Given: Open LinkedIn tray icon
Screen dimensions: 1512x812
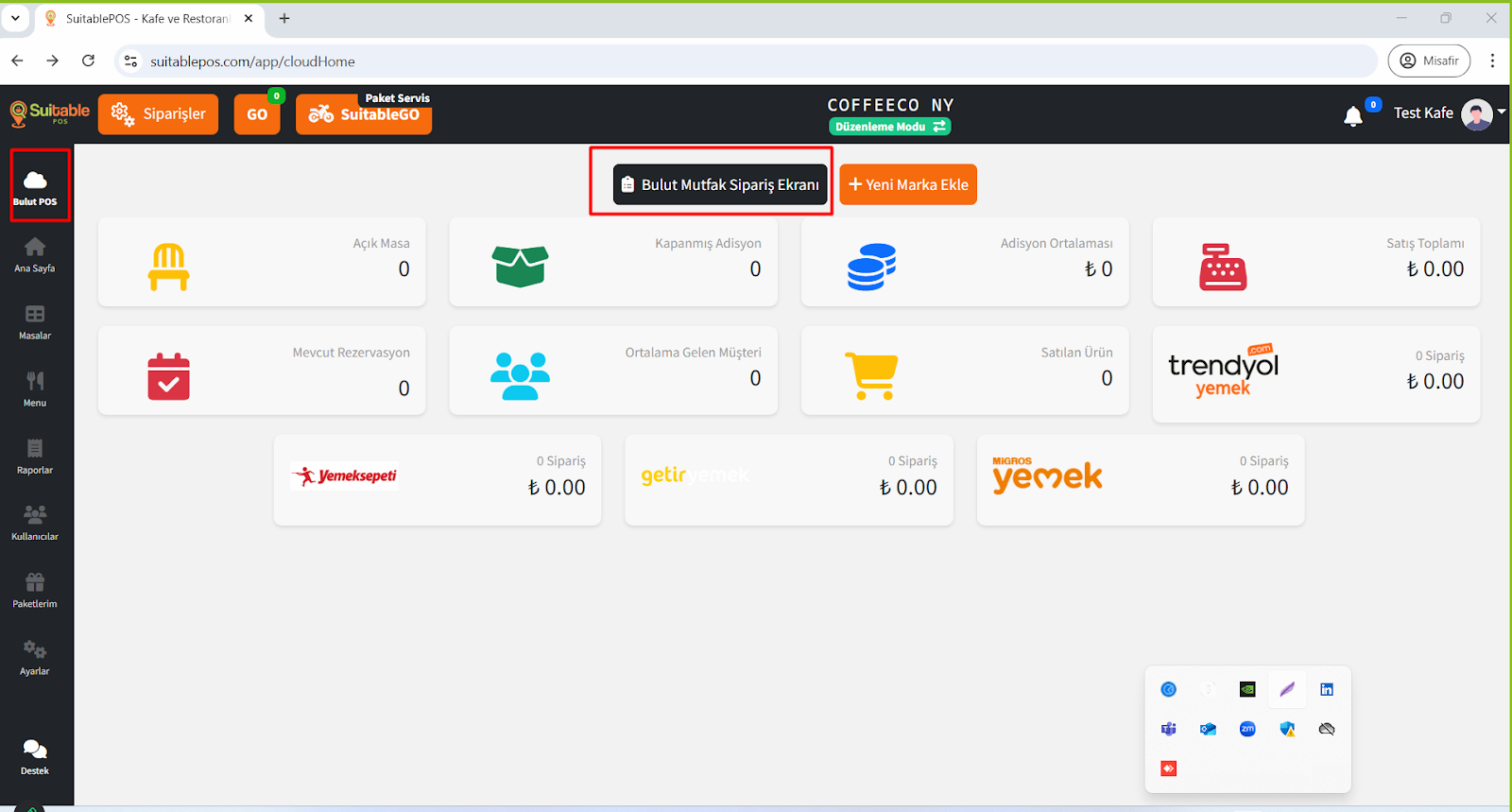Looking at the screenshot, I should (1327, 689).
